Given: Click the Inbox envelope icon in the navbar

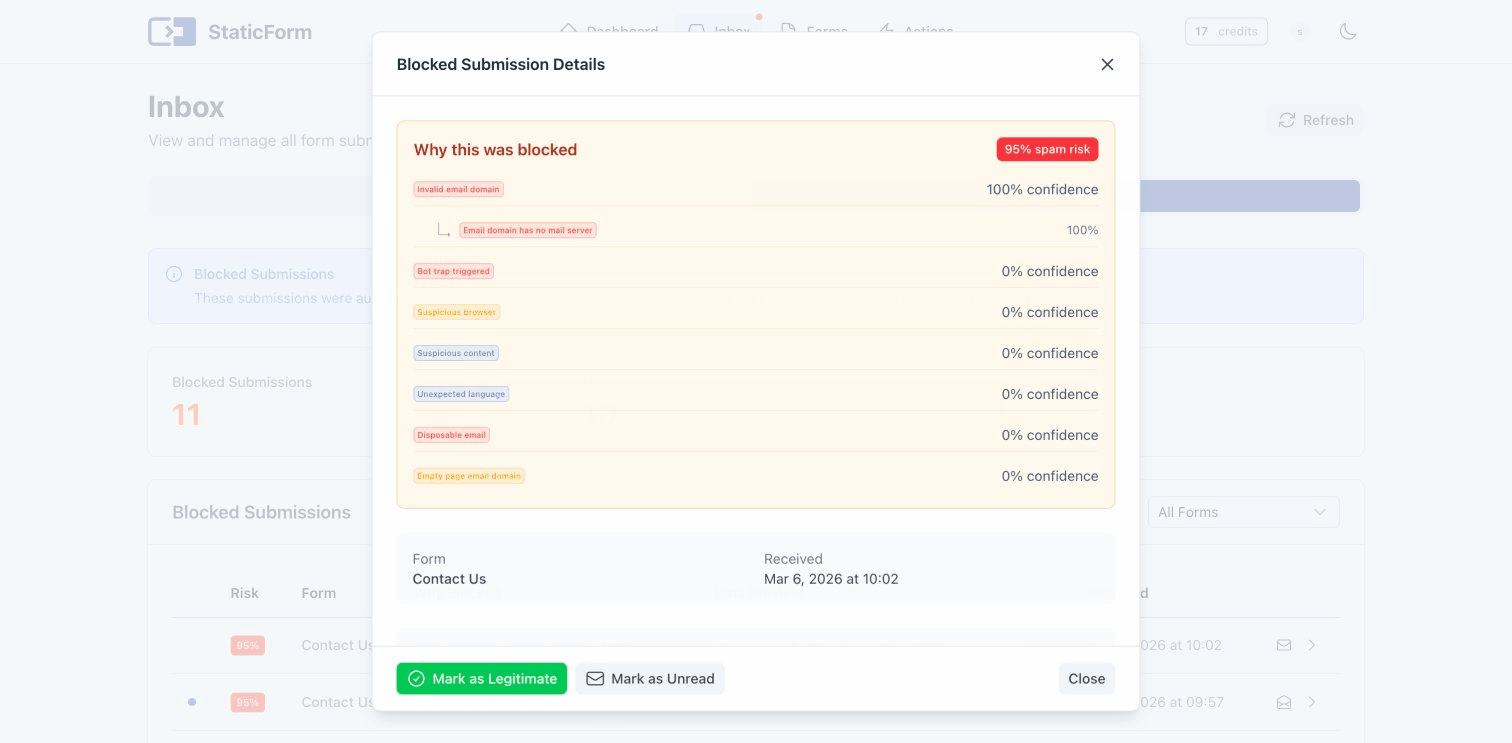Looking at the screenshot, I should (x=696, y=31).
